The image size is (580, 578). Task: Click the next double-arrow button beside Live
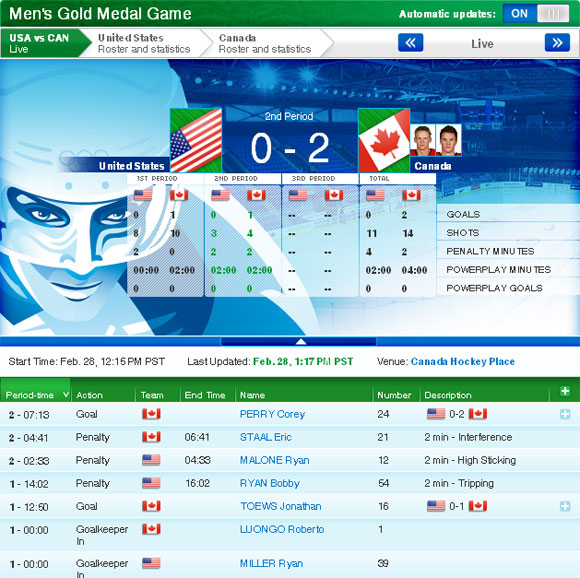(x=557, y=43)
